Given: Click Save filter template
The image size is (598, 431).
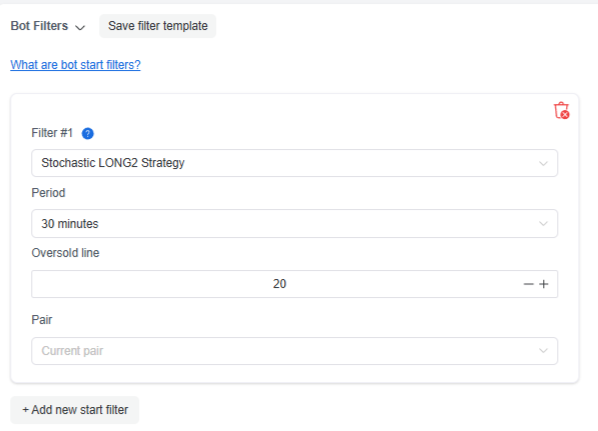Looking at the screenshot, I should pos(158,26).
